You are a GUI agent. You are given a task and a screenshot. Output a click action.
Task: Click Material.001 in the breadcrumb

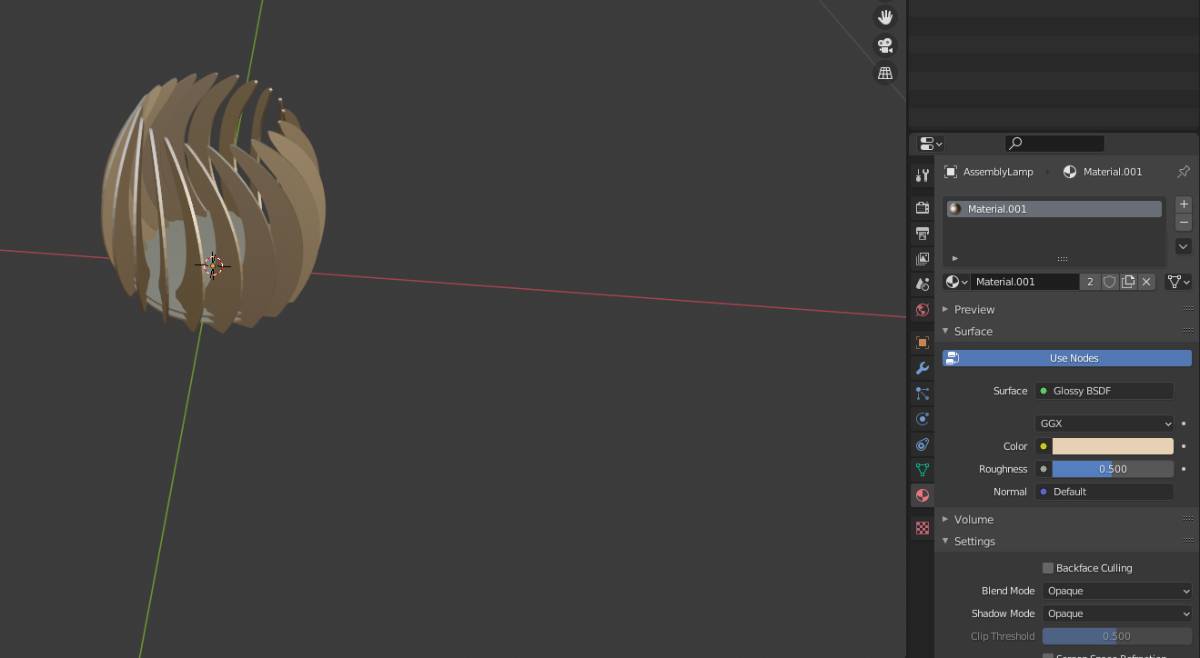(1112, 172)
